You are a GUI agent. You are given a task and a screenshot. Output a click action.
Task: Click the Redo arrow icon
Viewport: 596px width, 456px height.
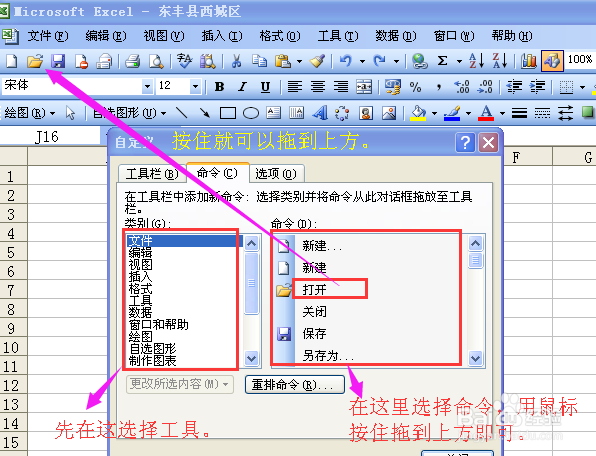(x=379, y=61)
